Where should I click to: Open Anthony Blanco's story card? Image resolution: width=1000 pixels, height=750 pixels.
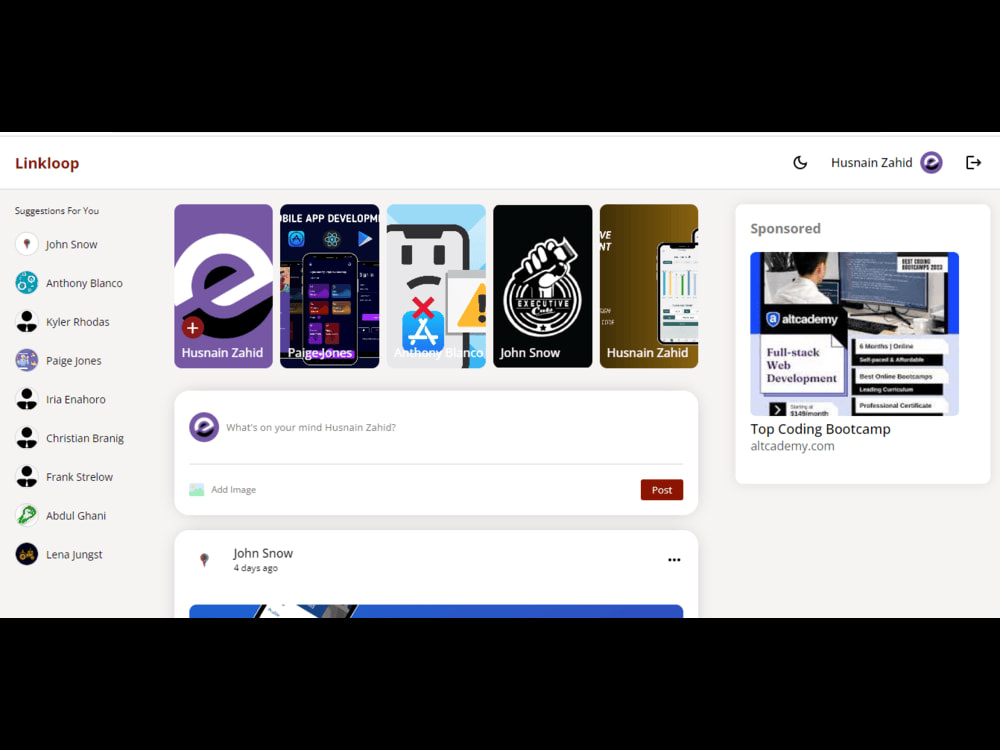436,286
